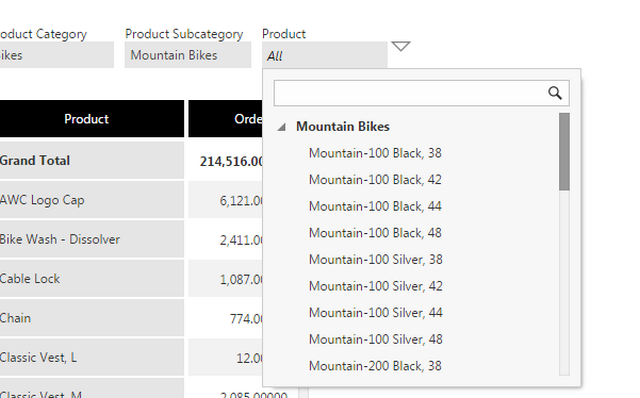640x398 pixels.
Task: Click the Product filter dropdown arrow
Action: [401, 47]
